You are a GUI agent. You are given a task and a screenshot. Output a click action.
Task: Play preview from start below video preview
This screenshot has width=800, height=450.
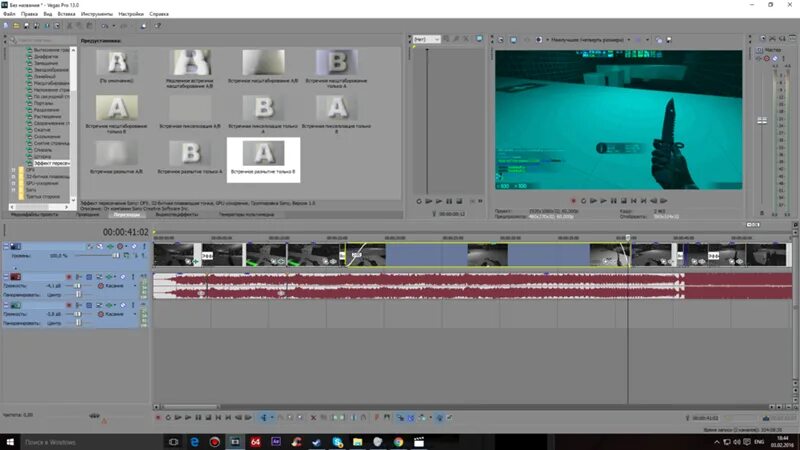[593, 201]
